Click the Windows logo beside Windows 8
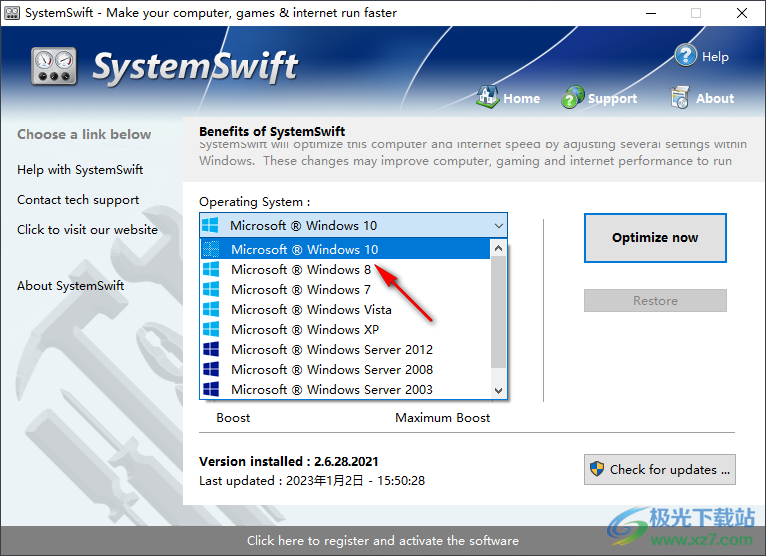 click(211, 270)
